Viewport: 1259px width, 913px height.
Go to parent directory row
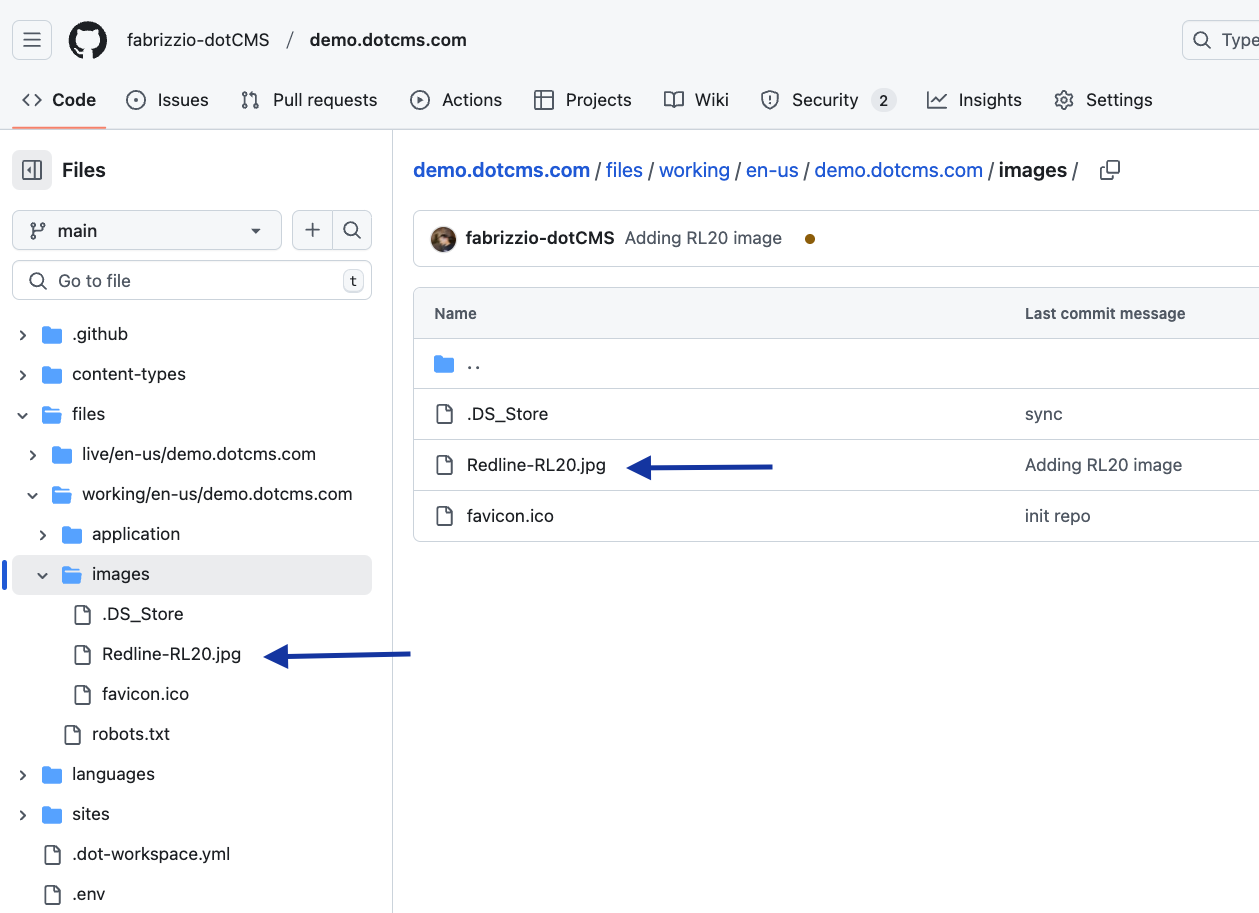[x=473, y=364]
